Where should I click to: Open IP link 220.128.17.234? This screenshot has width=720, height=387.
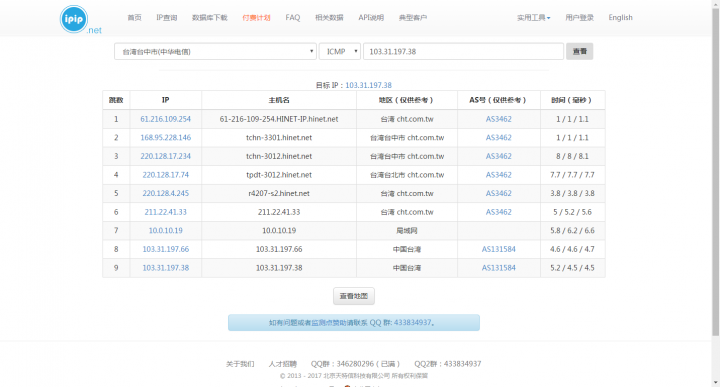click(165, 156)
